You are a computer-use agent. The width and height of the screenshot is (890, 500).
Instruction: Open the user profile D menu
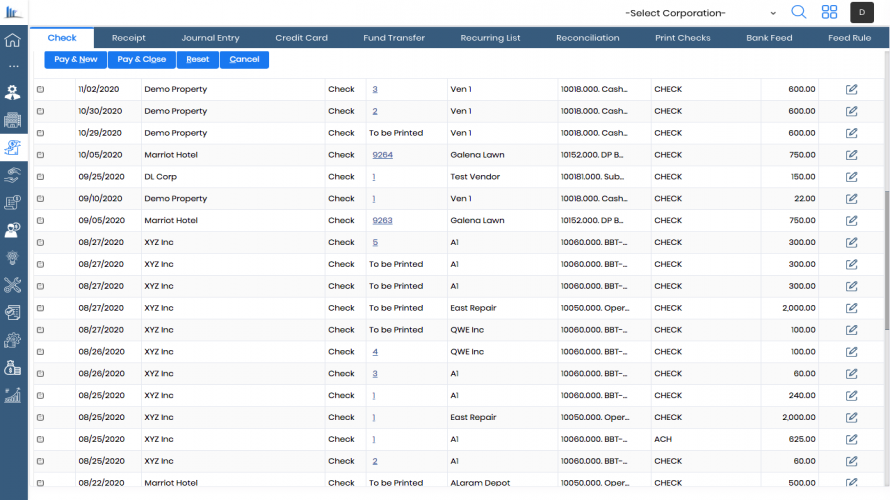tap(861, 13)
